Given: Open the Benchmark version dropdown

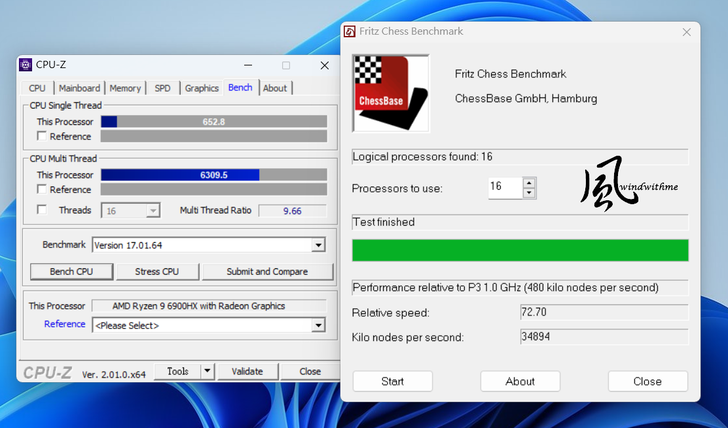Looking at the screenshot, I should [318, 245].
